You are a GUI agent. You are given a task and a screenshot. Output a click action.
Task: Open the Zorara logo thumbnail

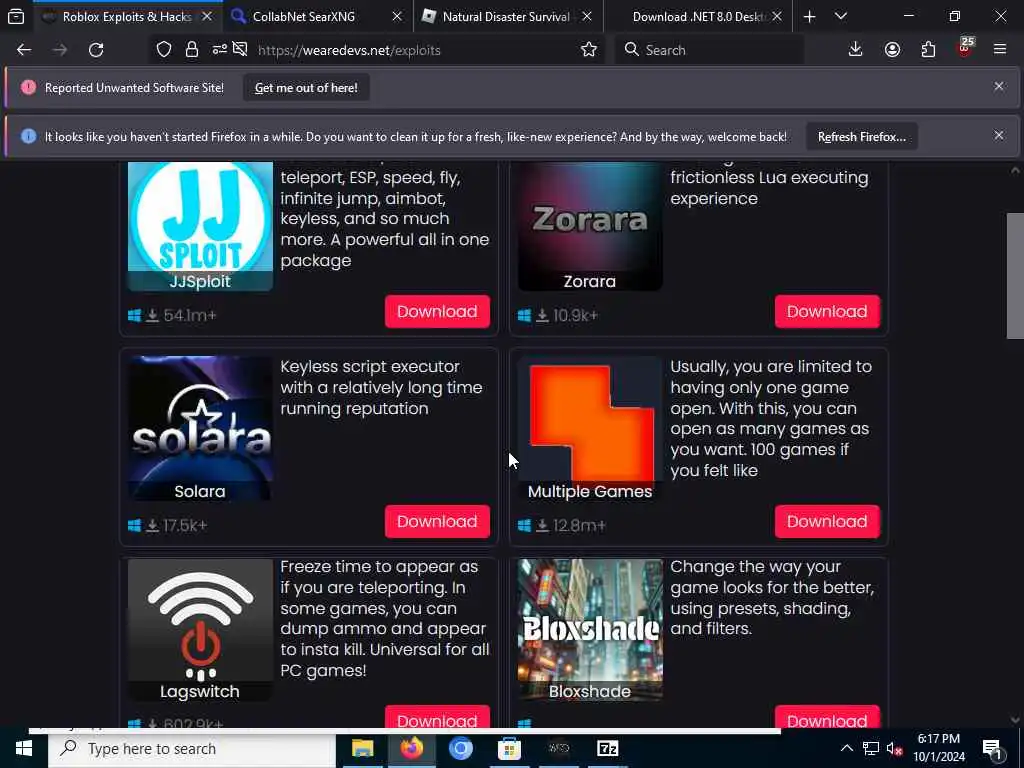[x=590, y=226]
